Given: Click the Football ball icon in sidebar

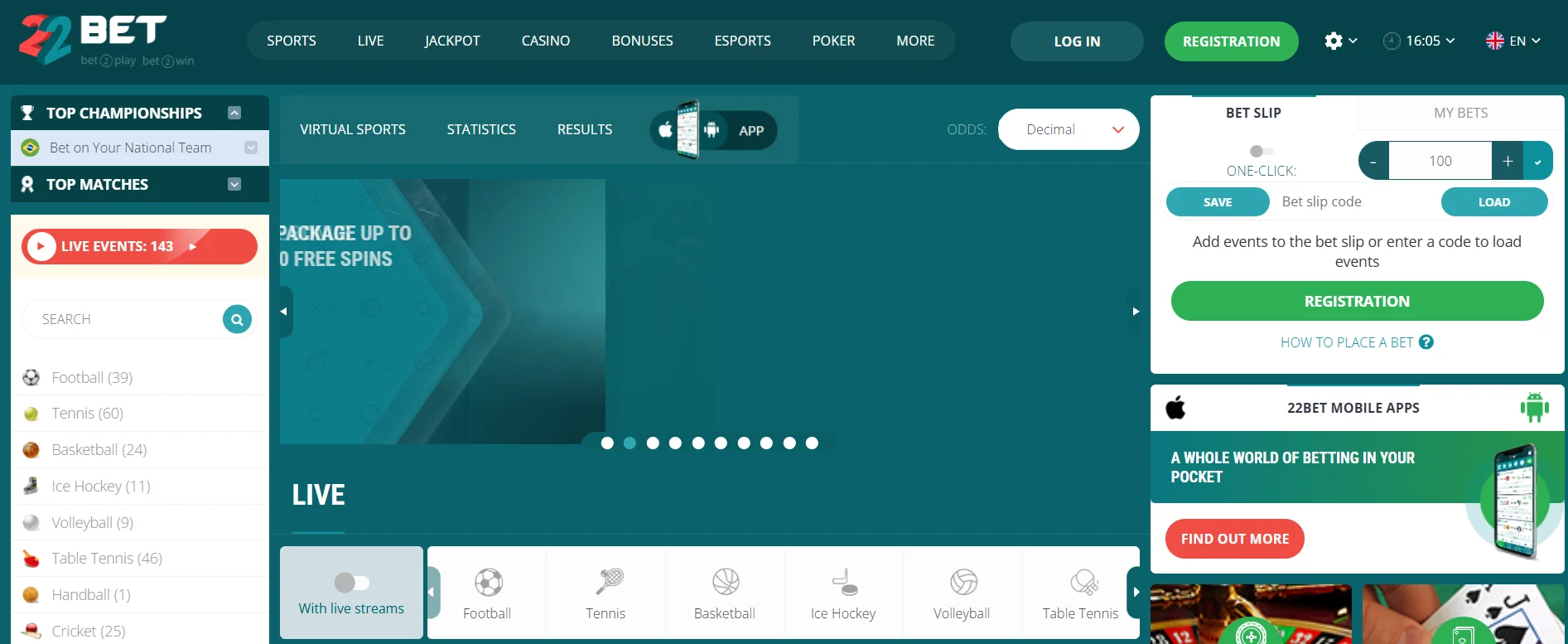Looking at the screenshot, I should (31, 378).
